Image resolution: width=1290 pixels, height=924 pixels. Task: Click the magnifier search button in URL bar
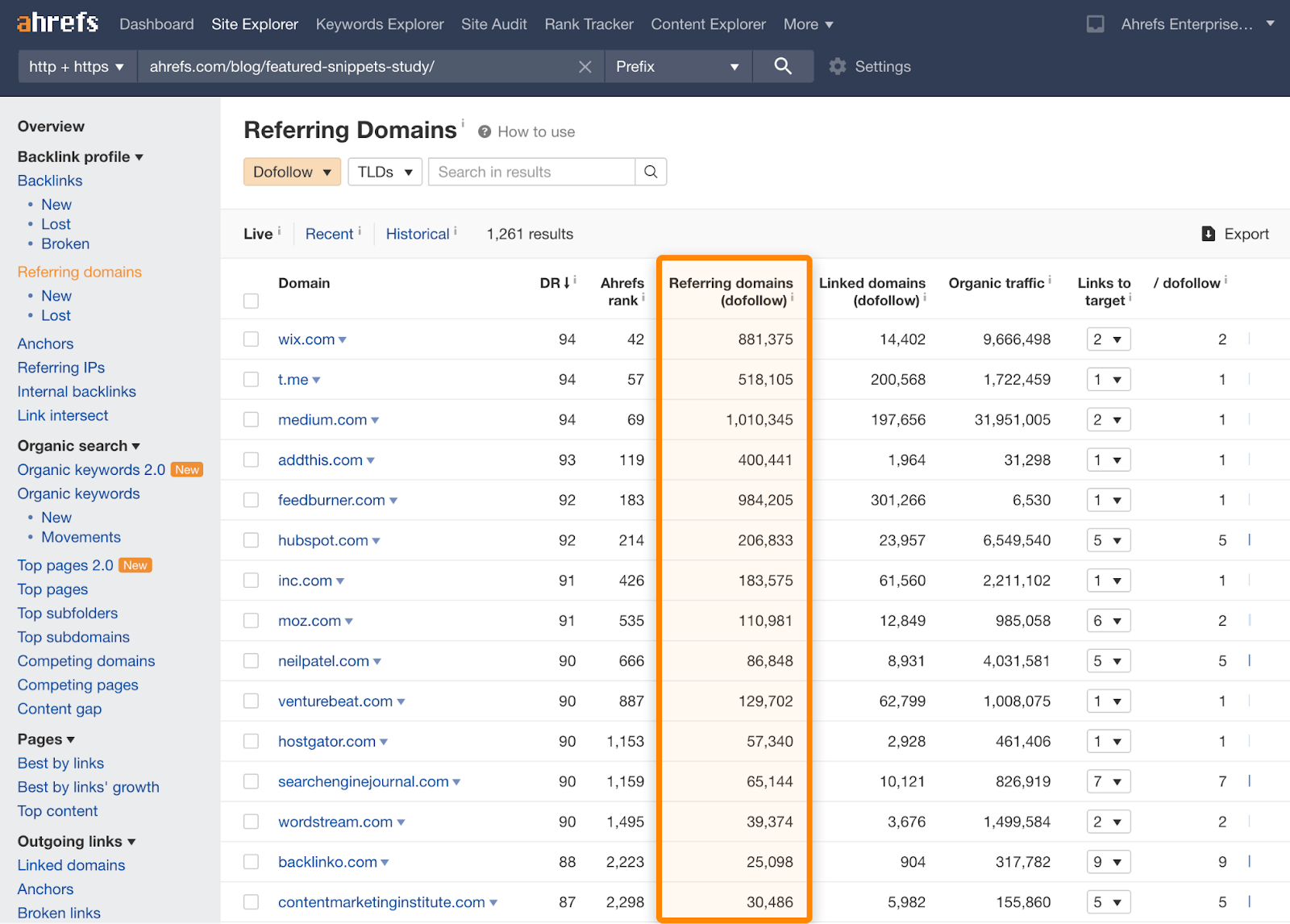782,66
